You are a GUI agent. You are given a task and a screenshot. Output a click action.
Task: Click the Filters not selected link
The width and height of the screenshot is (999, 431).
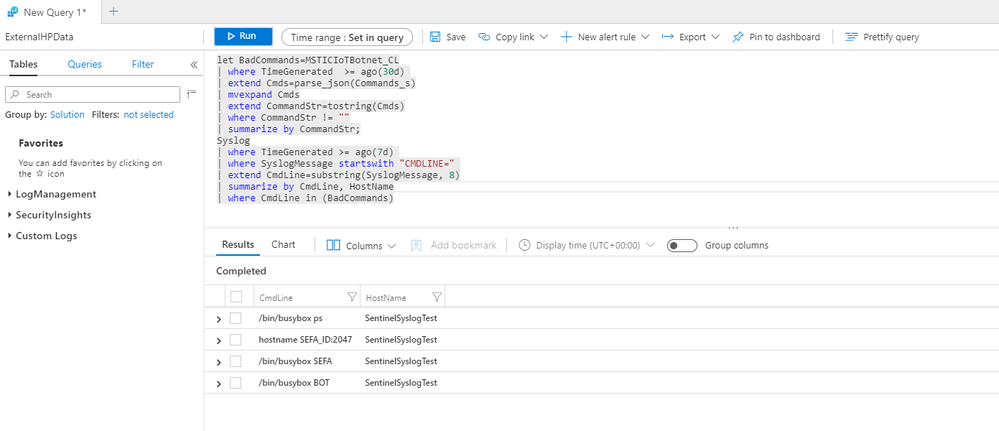tap(148, 115)
